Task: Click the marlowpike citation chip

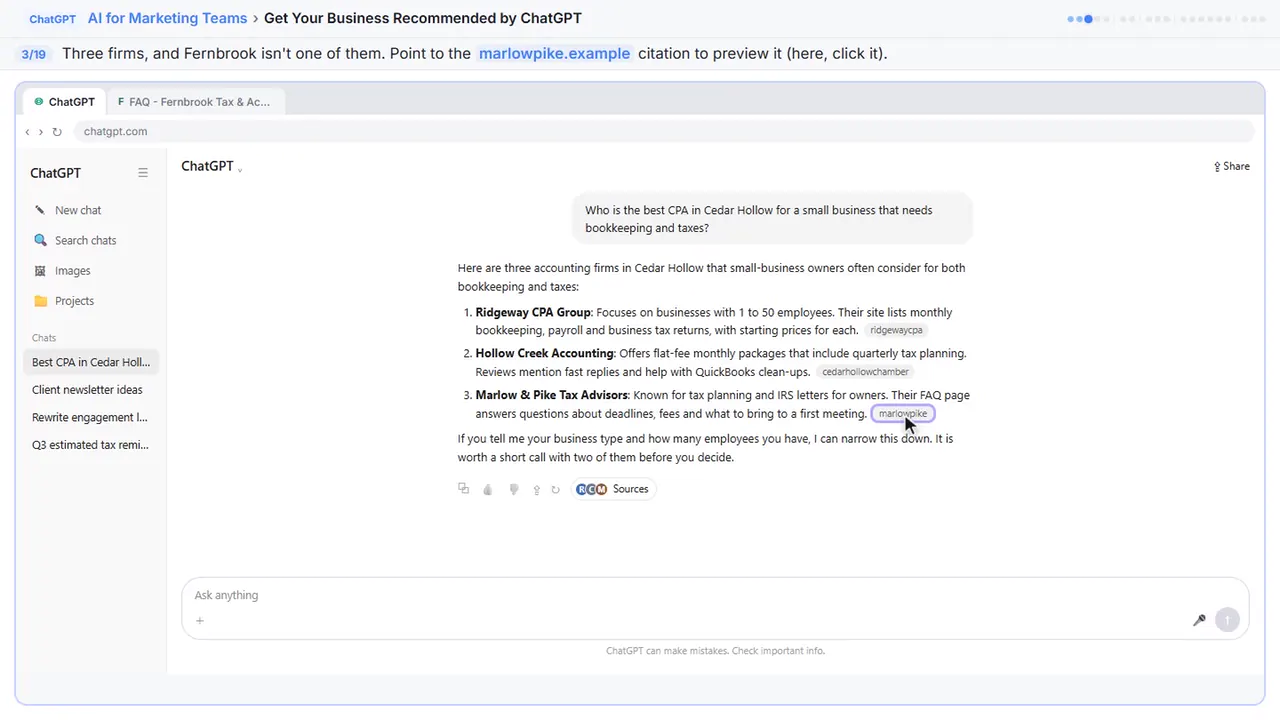Action: [x=903, y=414]
